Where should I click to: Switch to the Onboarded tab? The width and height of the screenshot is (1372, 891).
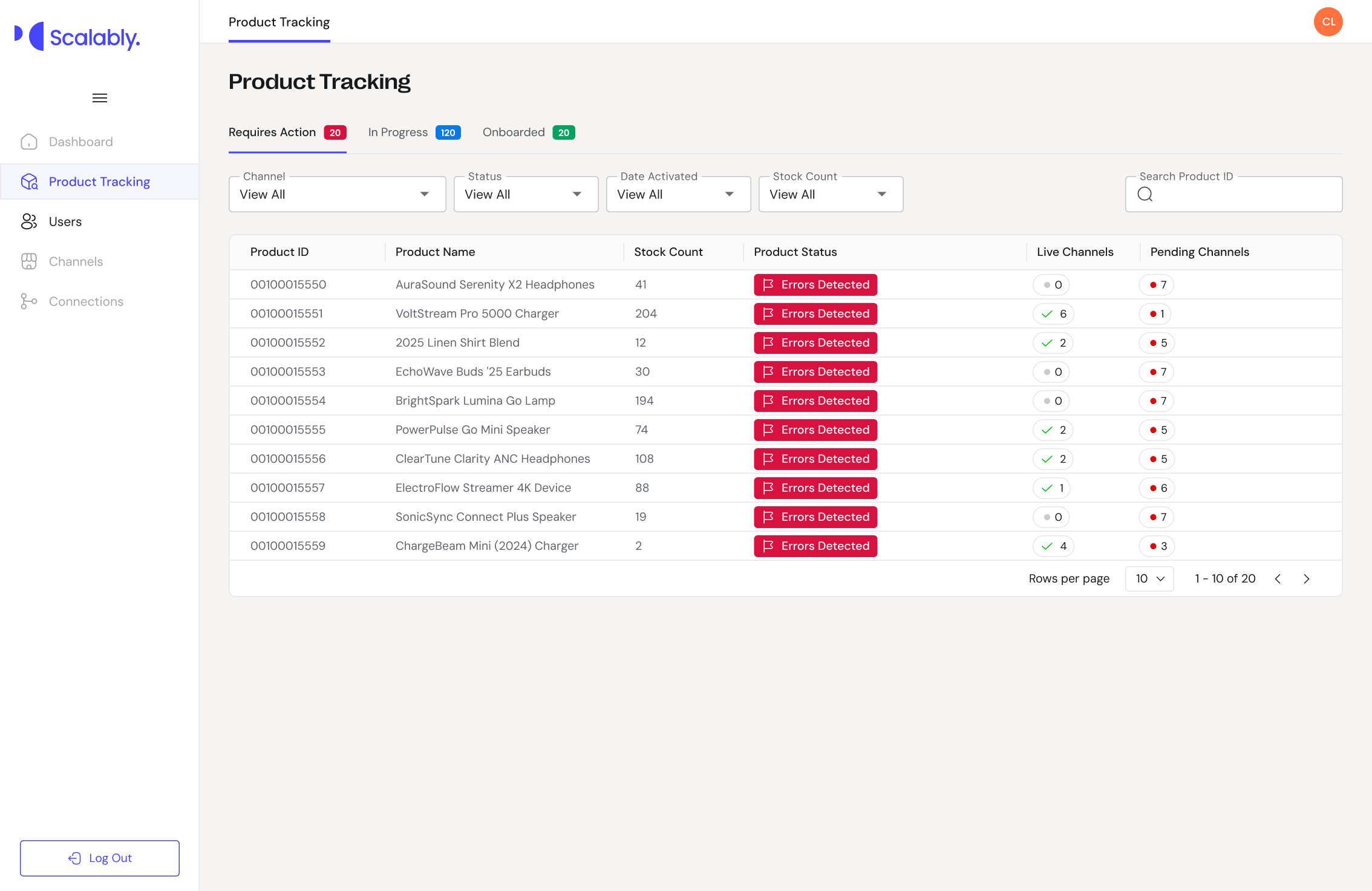point(528,132)
